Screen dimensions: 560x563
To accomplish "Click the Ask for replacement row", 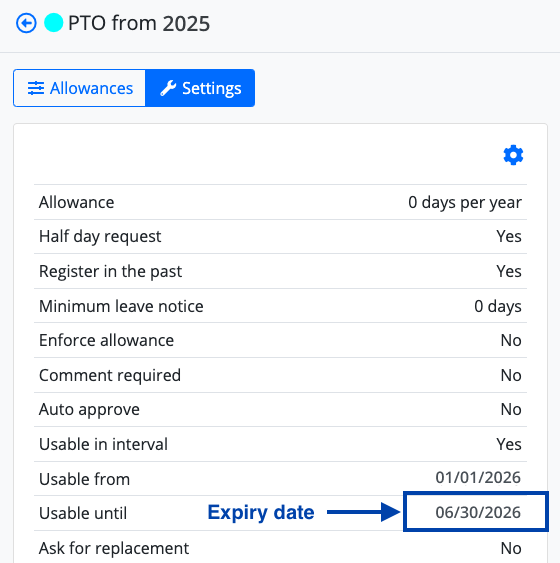I will [280, 548].
